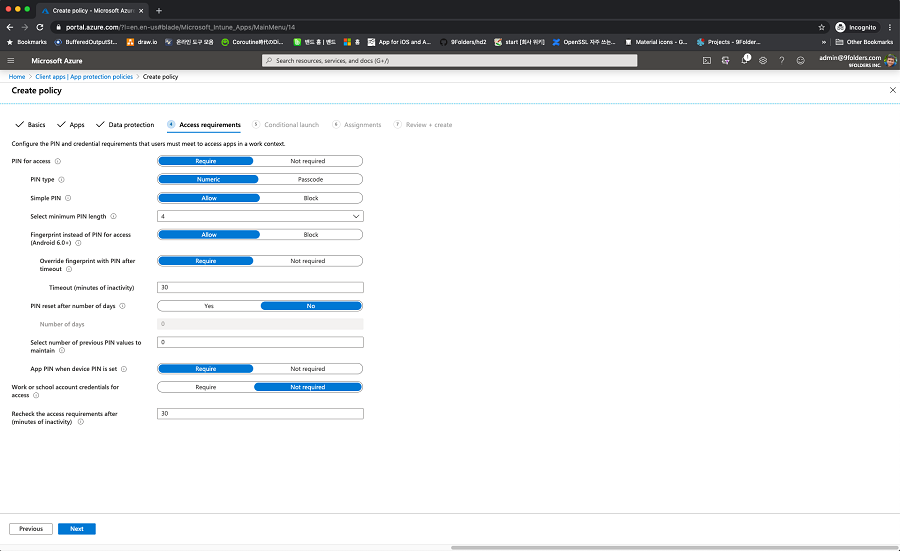Set PIN for access to Not required

308,161
